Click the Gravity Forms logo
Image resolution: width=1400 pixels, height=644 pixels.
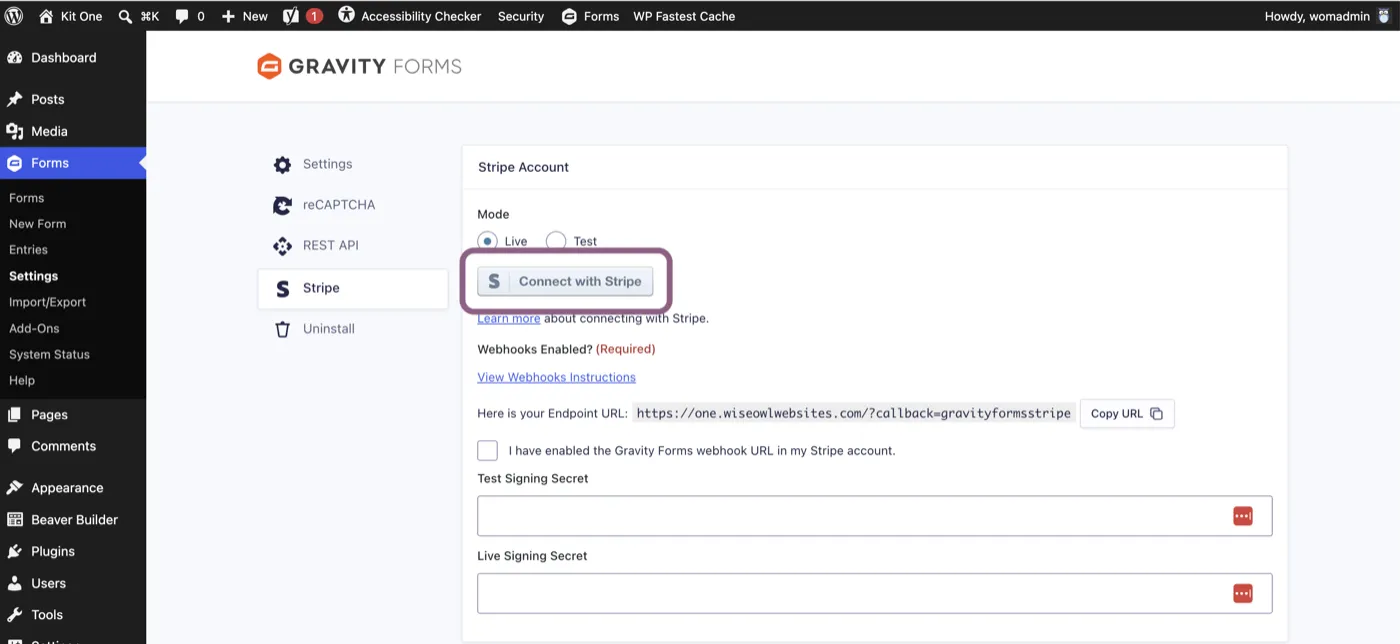point(359,67)
